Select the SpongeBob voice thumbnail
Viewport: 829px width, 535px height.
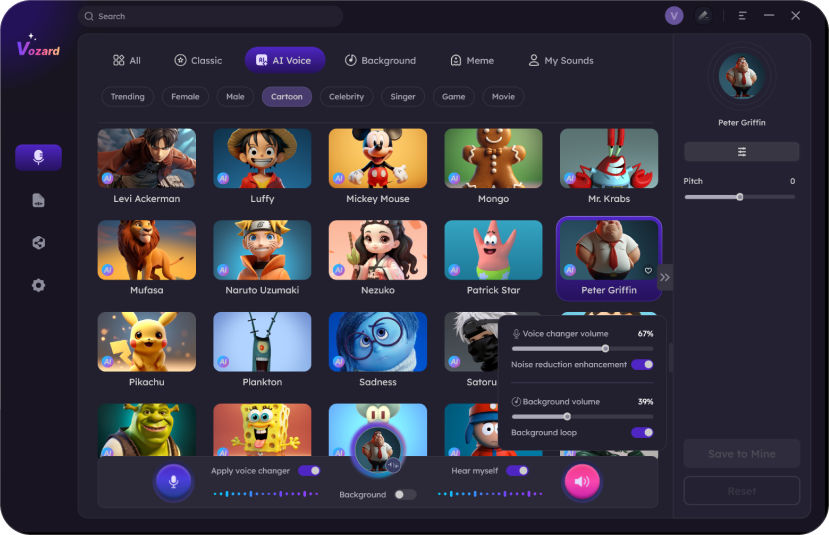[x=262, y=430]
